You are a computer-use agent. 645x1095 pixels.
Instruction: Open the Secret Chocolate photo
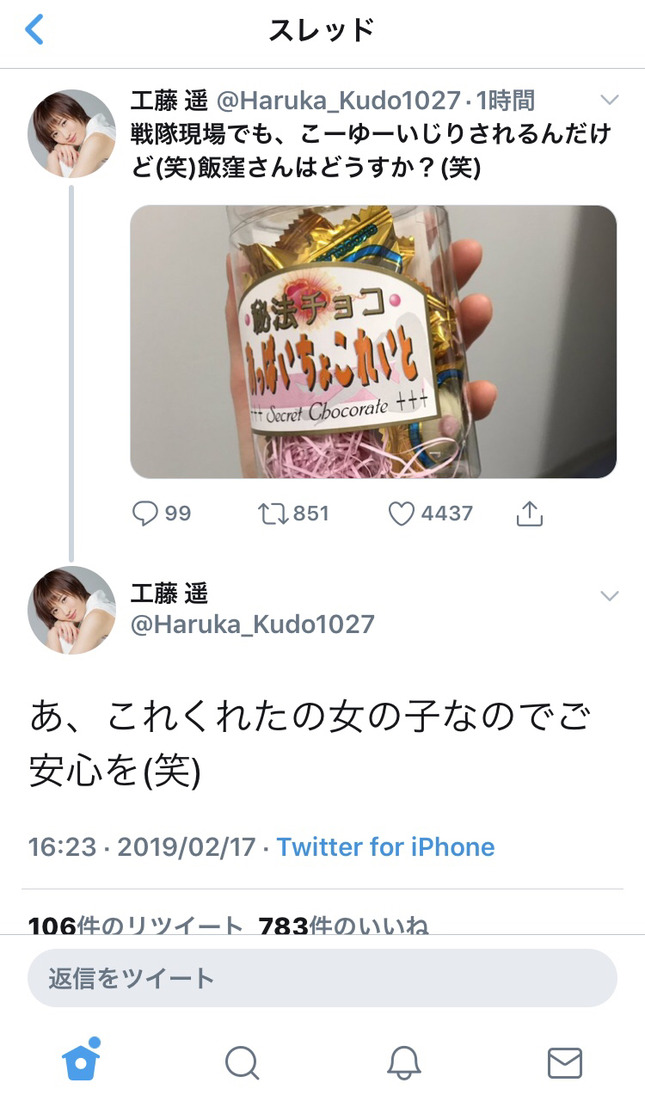click(x=373, y=341)
